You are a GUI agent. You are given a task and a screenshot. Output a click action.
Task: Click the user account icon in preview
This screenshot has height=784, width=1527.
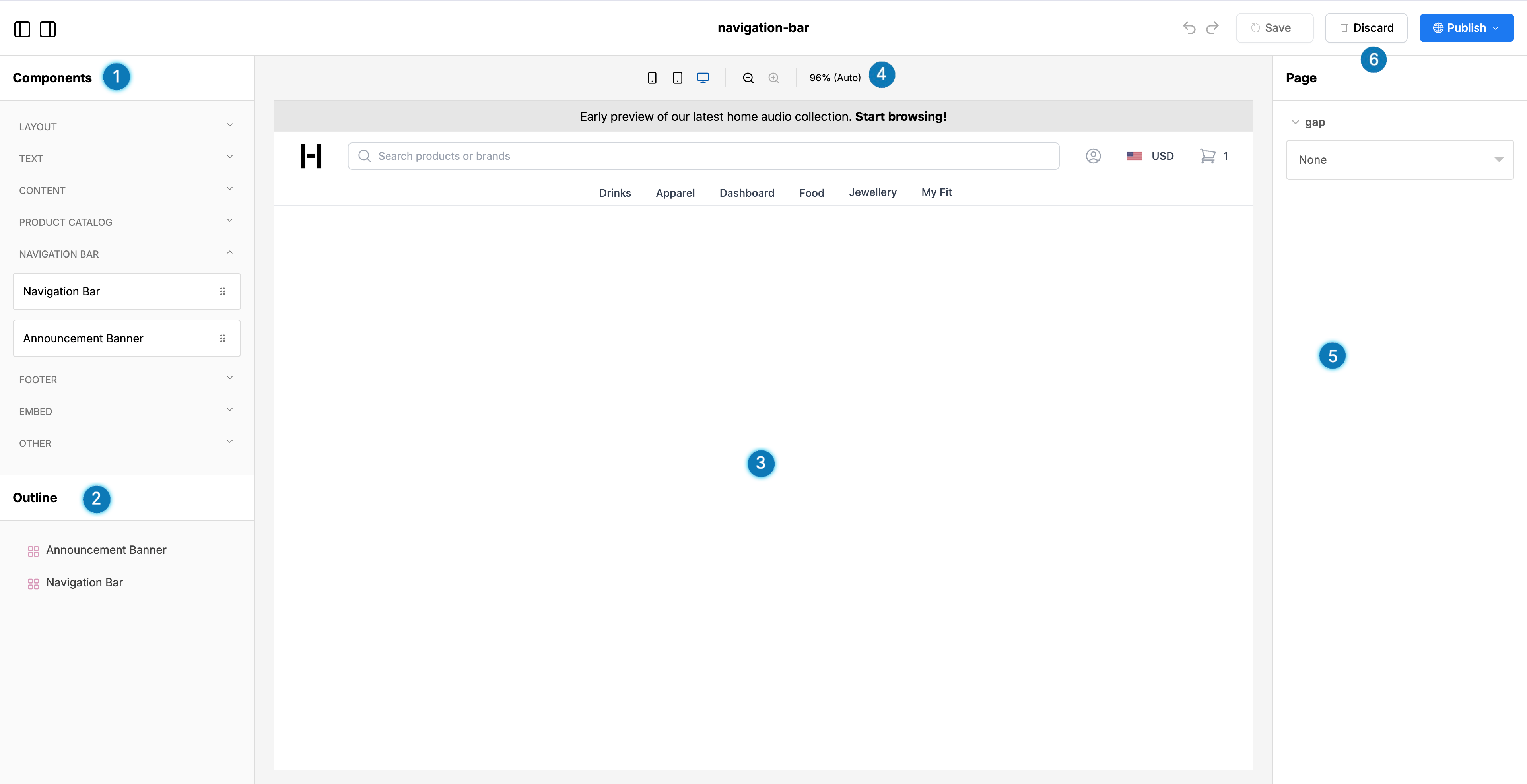pyautogui.click(x=1093, y=156)
